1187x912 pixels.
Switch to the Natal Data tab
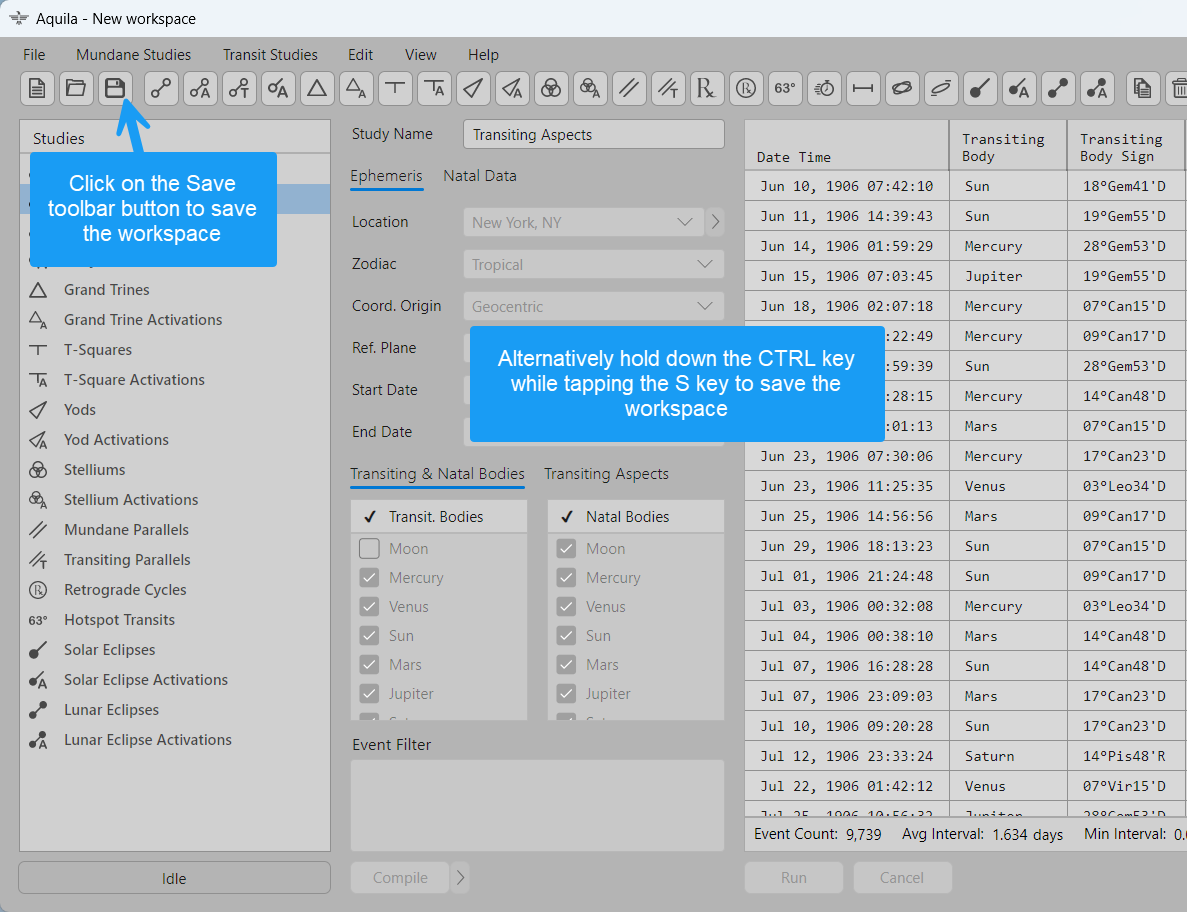480,176
